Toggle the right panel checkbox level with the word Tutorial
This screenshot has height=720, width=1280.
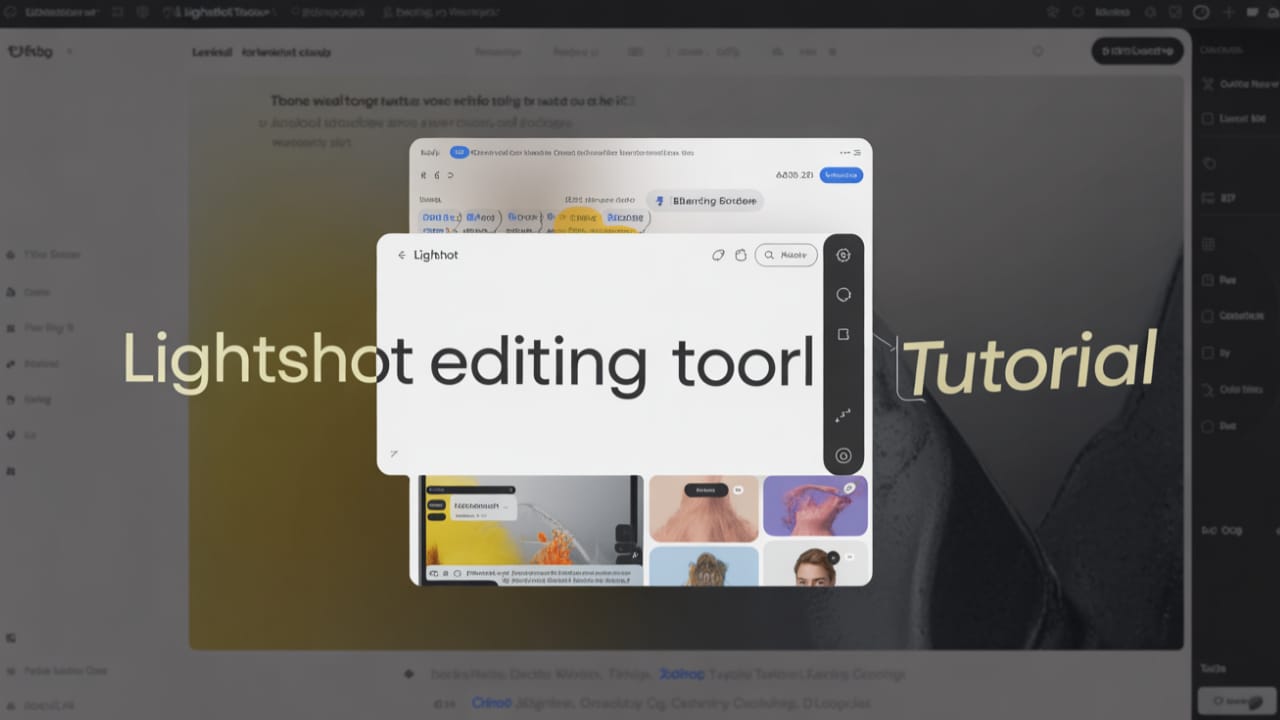1207,353
